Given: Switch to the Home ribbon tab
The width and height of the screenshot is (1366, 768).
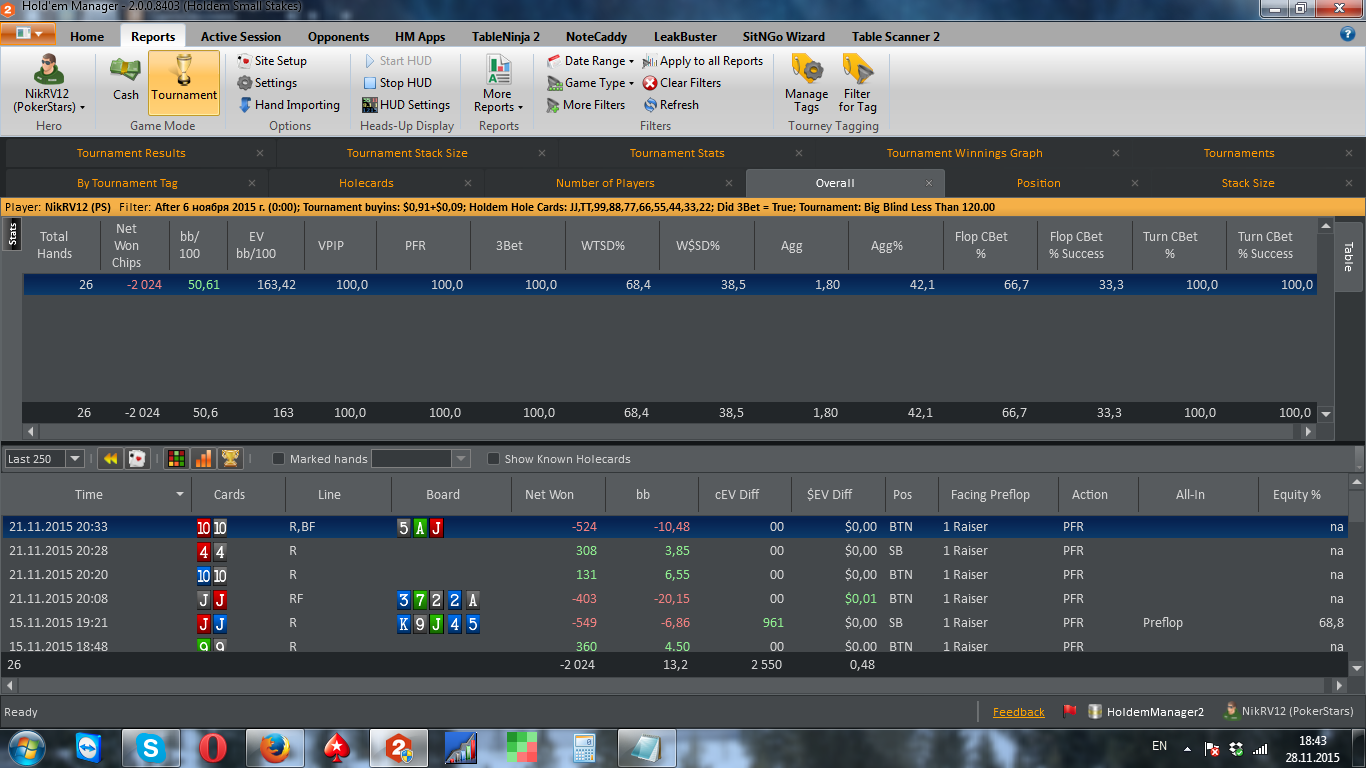Looking at the screenshot, I should (x=87, y=37).
